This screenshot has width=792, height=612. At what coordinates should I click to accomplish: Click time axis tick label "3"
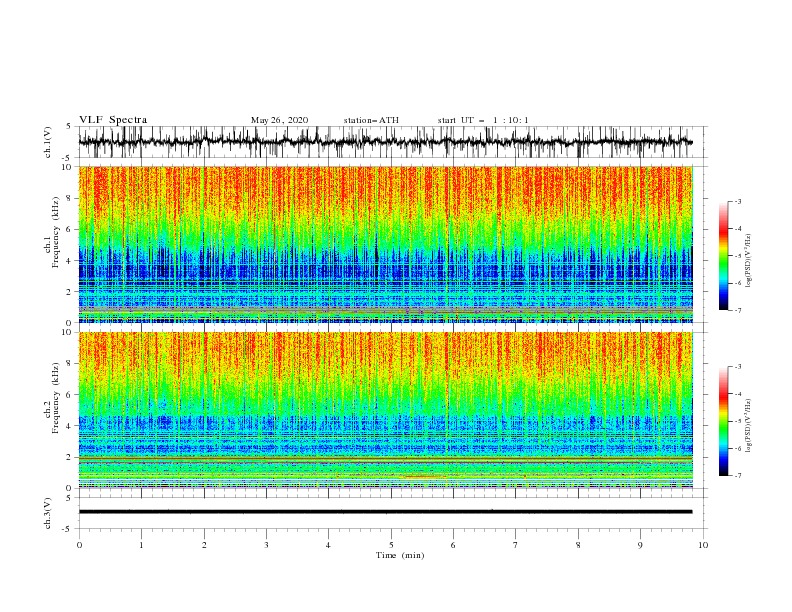coord(266,545)
